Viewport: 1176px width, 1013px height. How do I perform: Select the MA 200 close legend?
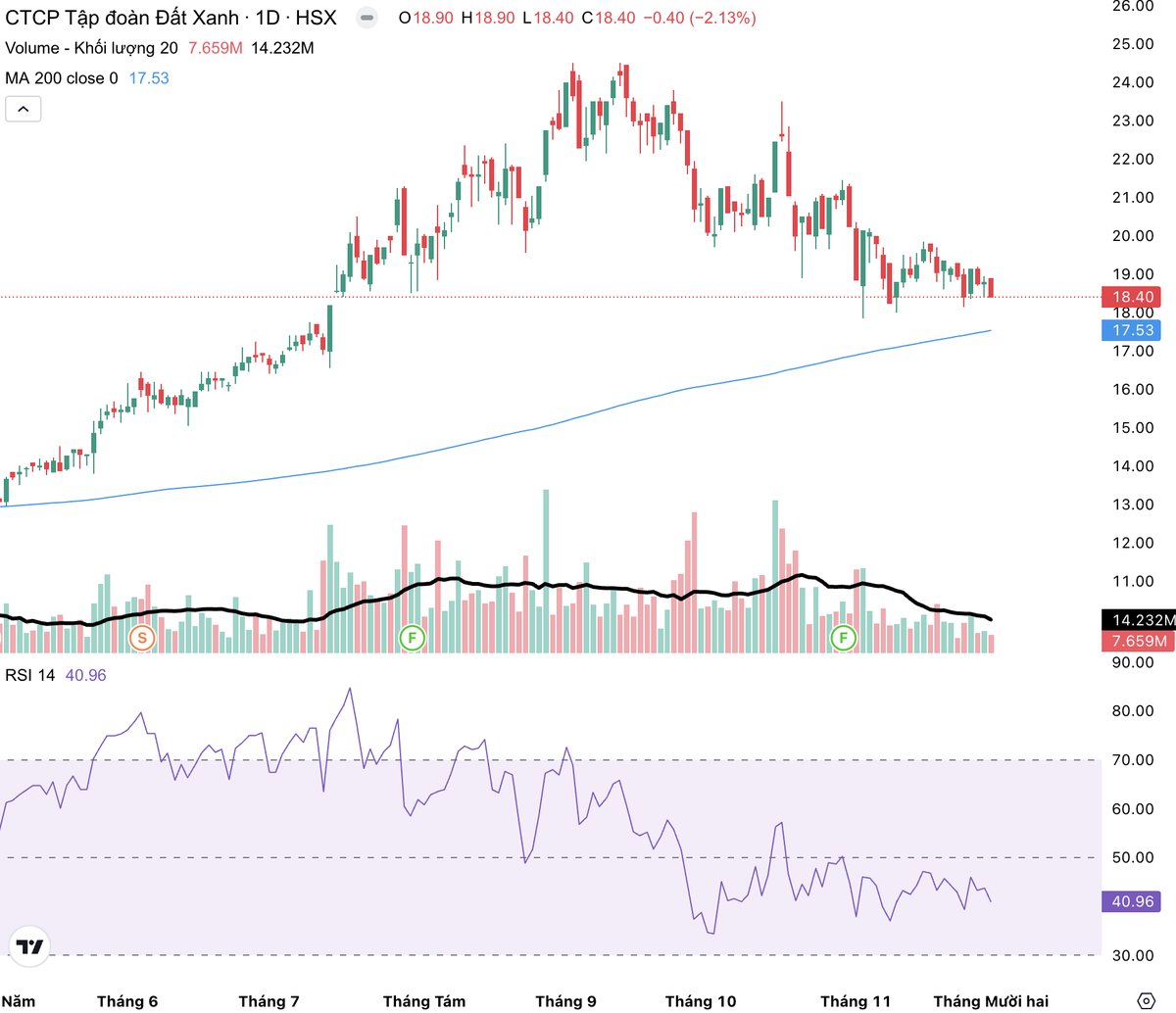click(61, 78)
